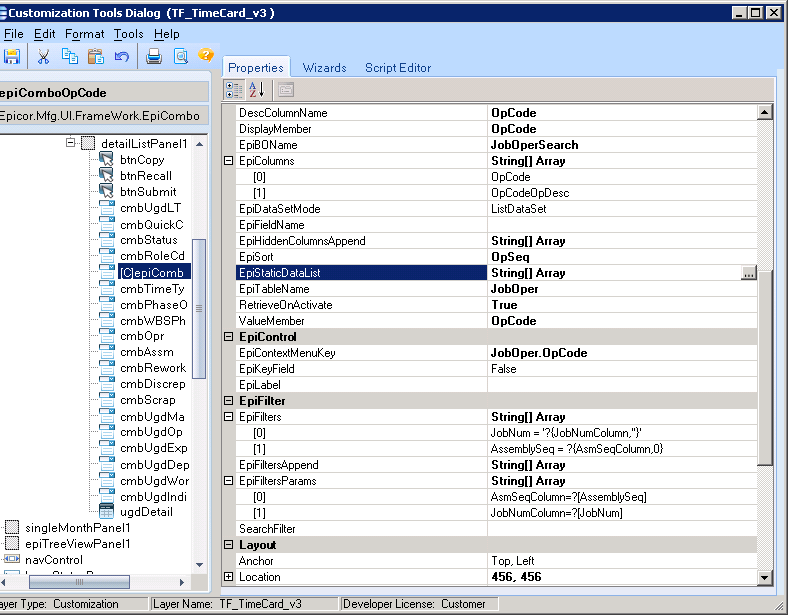788x615 pixels.
Task: Click the Help question mark icon
Action: pos(207,55)
